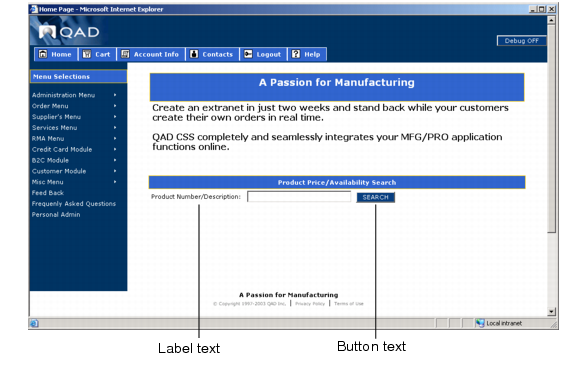585x365 pixels.
Task: Click the Help question mark icon
Action: pos(295,54)
